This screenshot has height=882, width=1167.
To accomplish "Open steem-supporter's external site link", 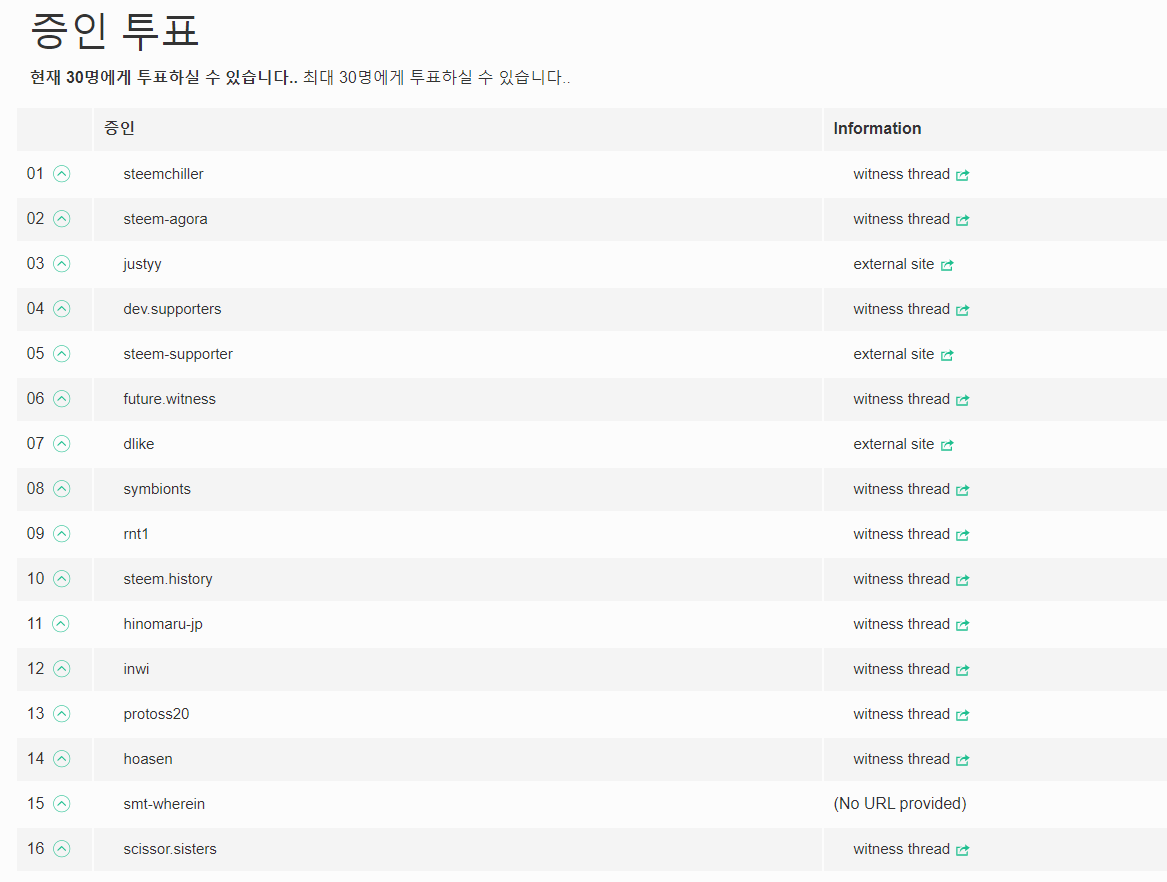I will point(903,354).
